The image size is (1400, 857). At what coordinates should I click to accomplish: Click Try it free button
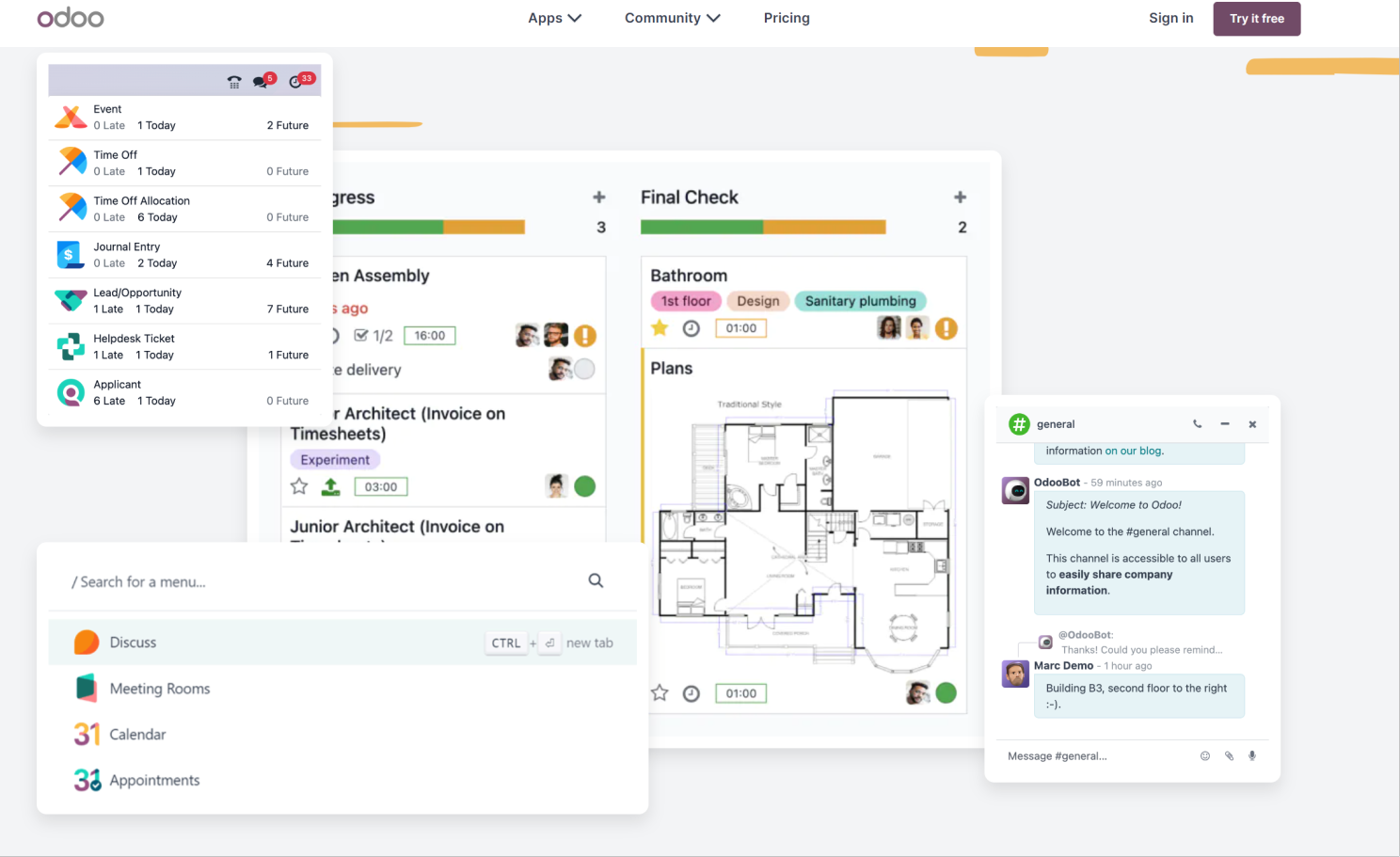1257,19
